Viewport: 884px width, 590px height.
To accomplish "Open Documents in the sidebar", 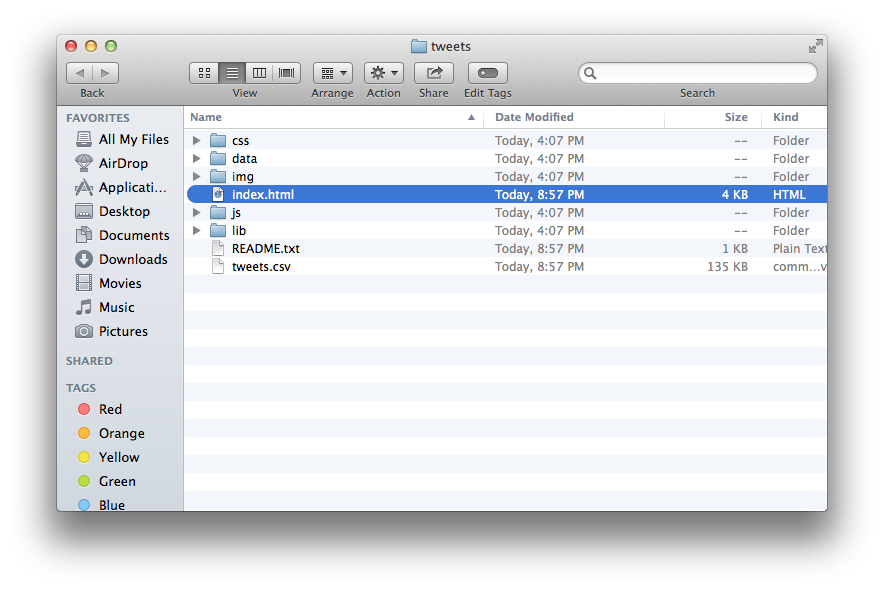I will click(x=122, y=235).
